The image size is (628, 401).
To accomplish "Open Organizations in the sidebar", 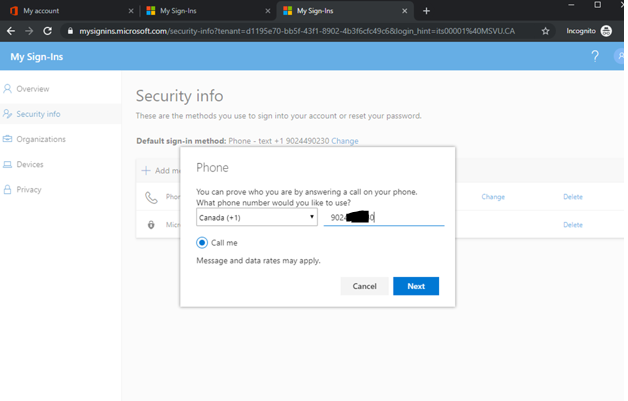I will click(40, 139).
